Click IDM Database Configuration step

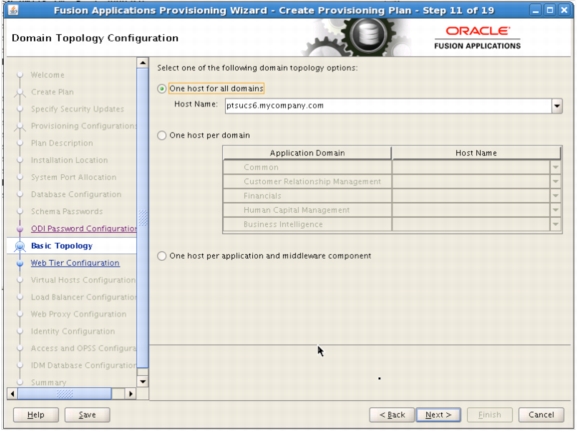pos(84,366)
